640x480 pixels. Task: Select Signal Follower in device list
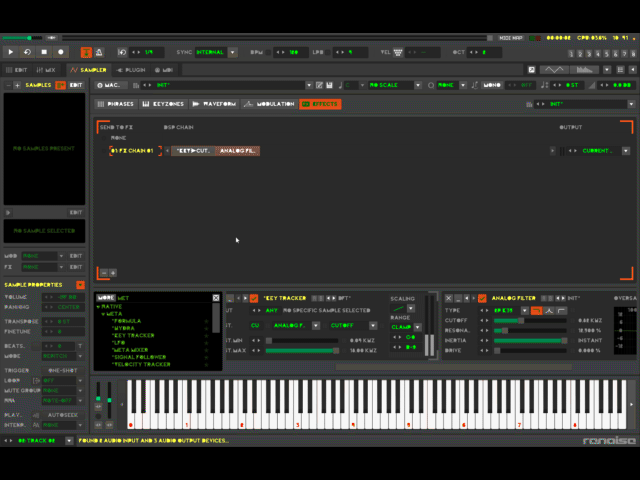tap(139, 357)
